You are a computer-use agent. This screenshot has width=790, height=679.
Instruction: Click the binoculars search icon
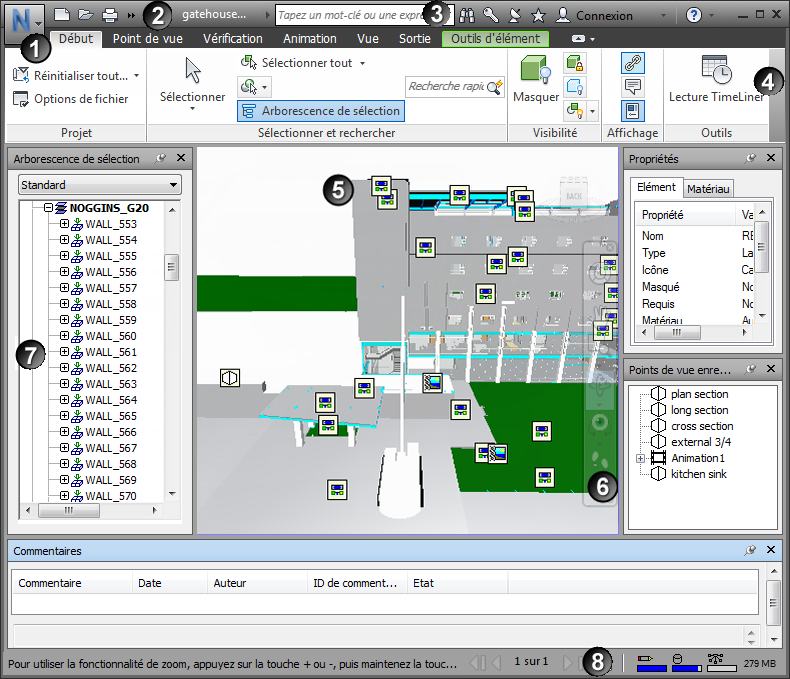click(468, 16)
